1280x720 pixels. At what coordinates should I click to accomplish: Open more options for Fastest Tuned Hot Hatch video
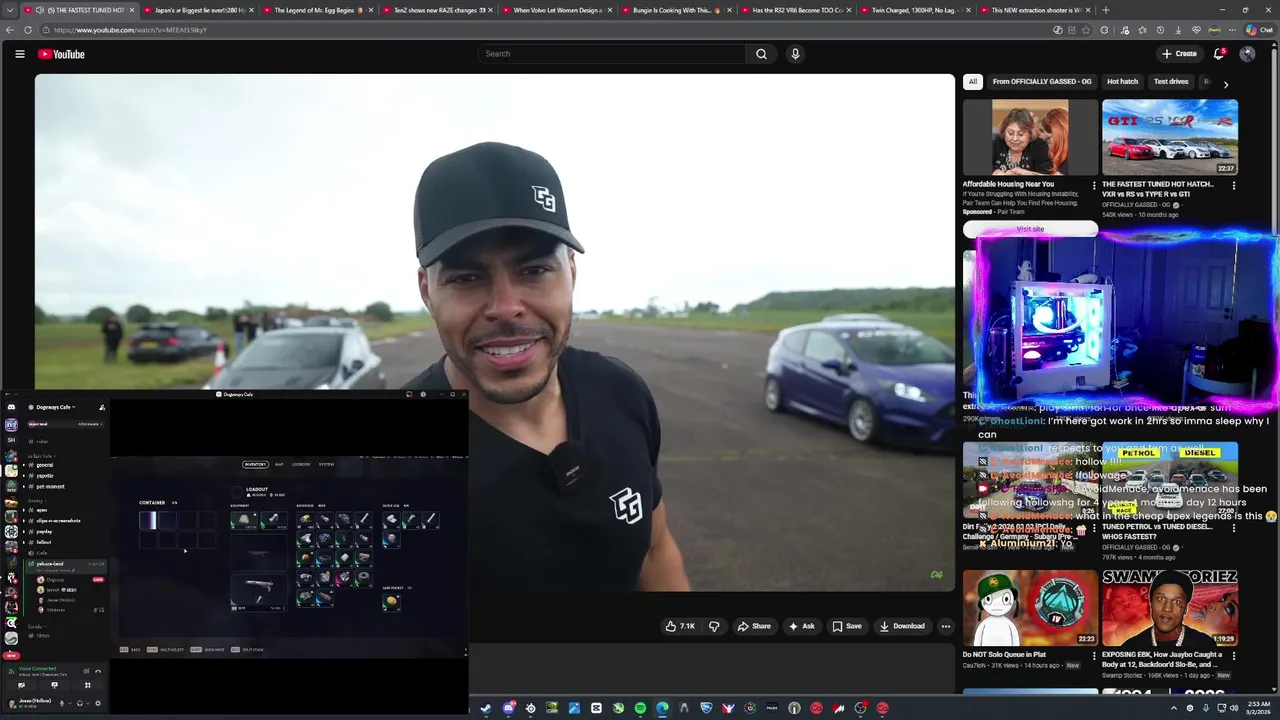pyautogui.click(x=1233, y=186)
